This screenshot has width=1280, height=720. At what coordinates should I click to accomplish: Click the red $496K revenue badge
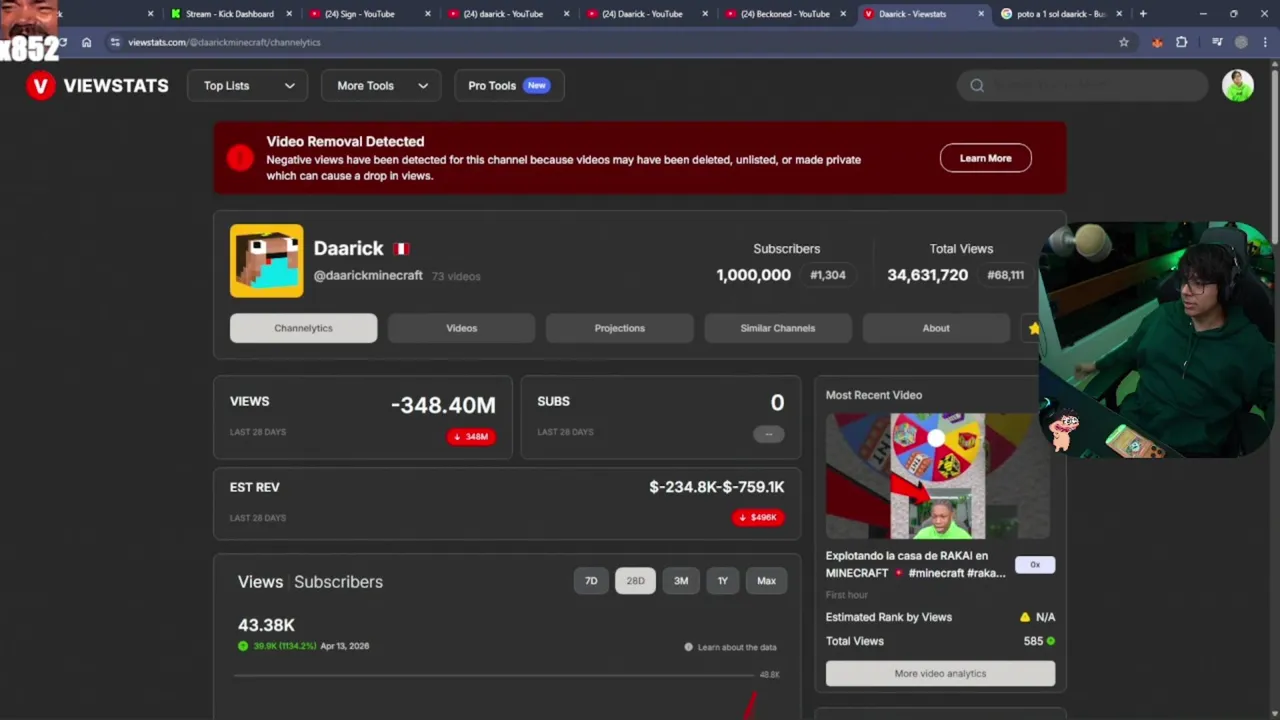click(758, 518)
